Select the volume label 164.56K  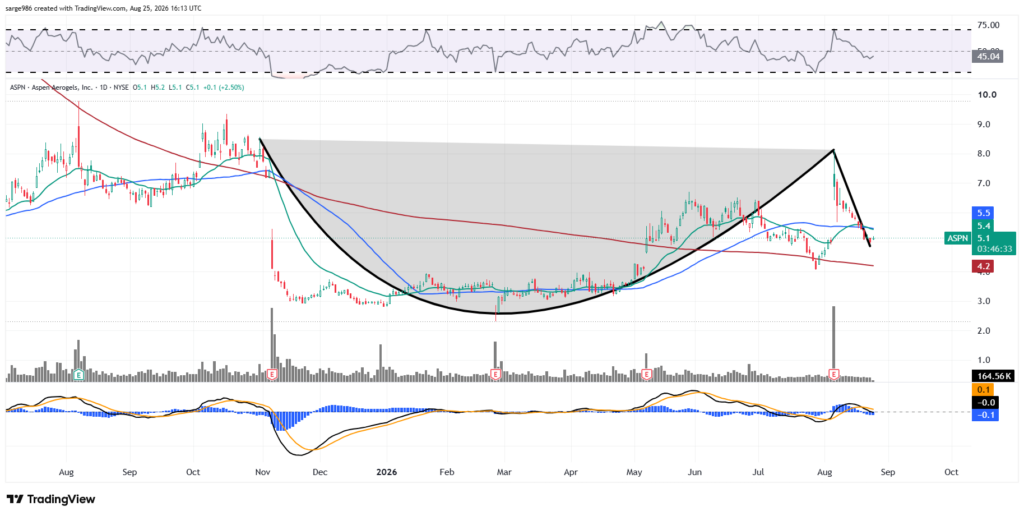[994, 376]
